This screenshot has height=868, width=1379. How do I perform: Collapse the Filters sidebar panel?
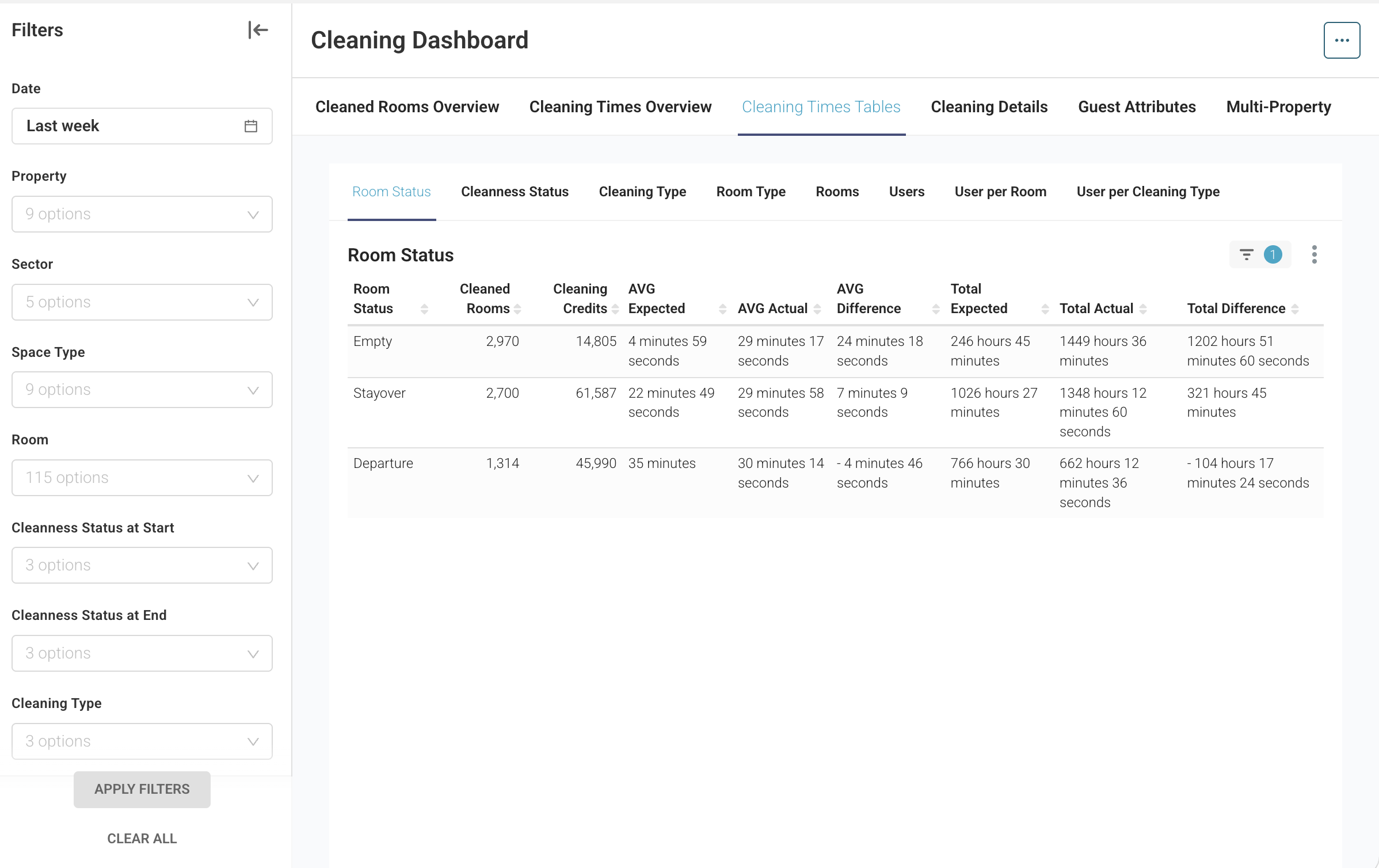[x=258, y=30]
